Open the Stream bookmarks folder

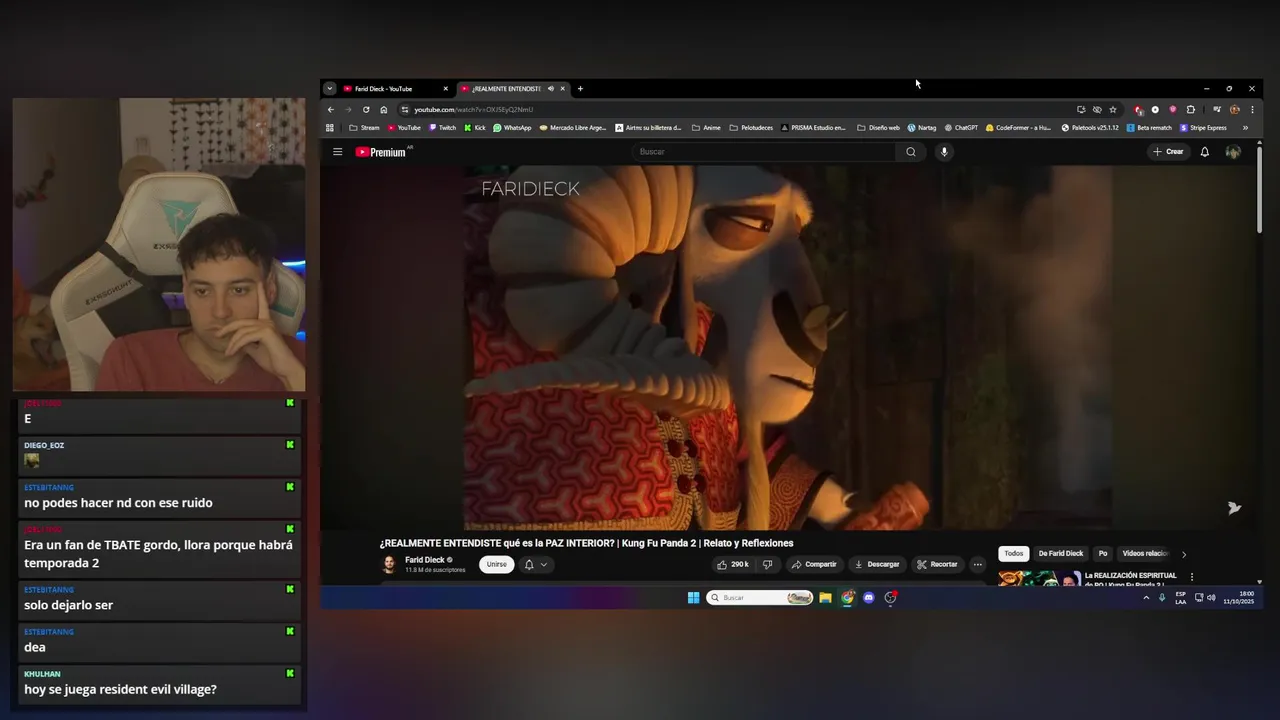[x=364, y=128]
